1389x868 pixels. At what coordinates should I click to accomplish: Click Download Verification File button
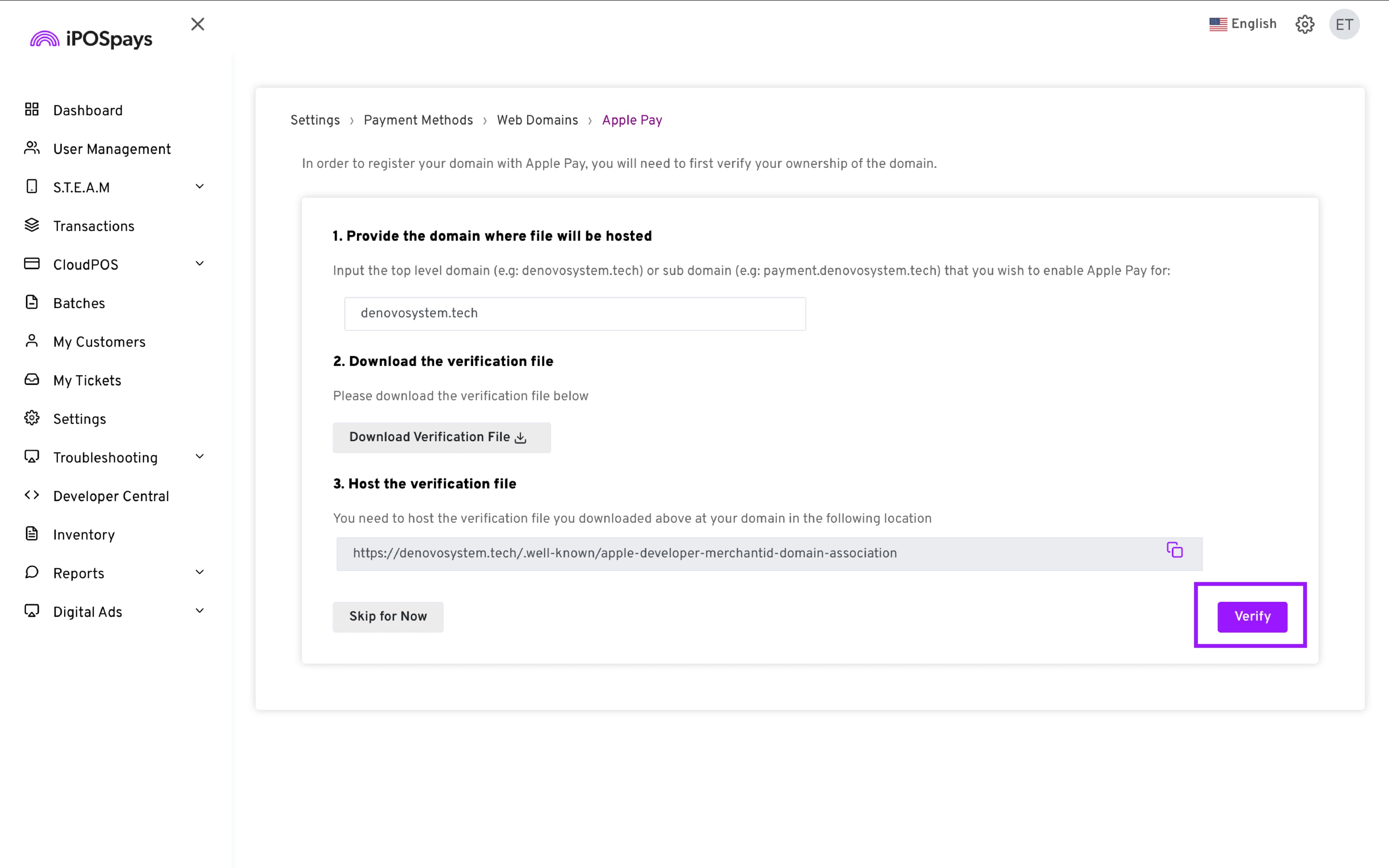(x=441, y=438)
